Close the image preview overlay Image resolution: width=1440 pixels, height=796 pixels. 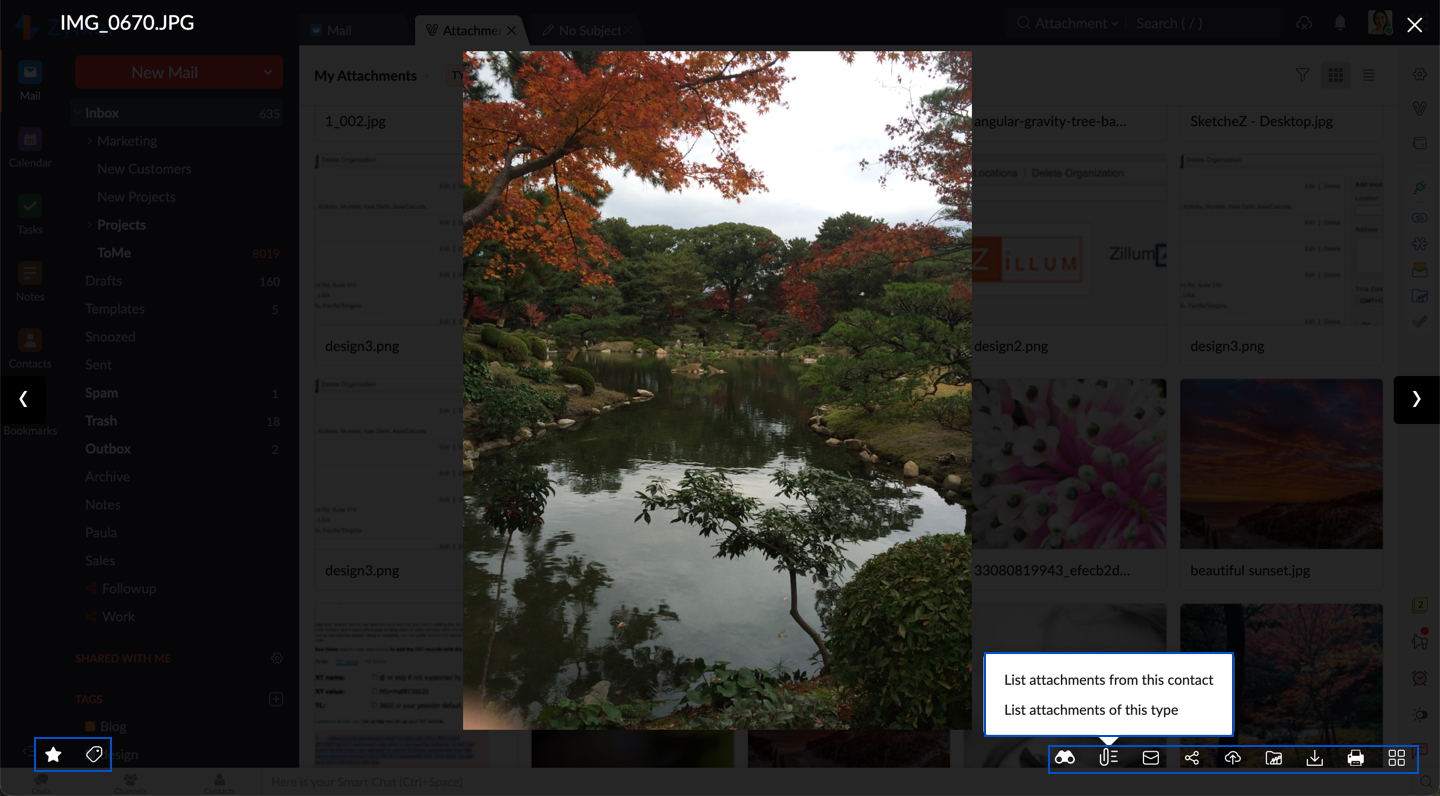click(1414, 25)
